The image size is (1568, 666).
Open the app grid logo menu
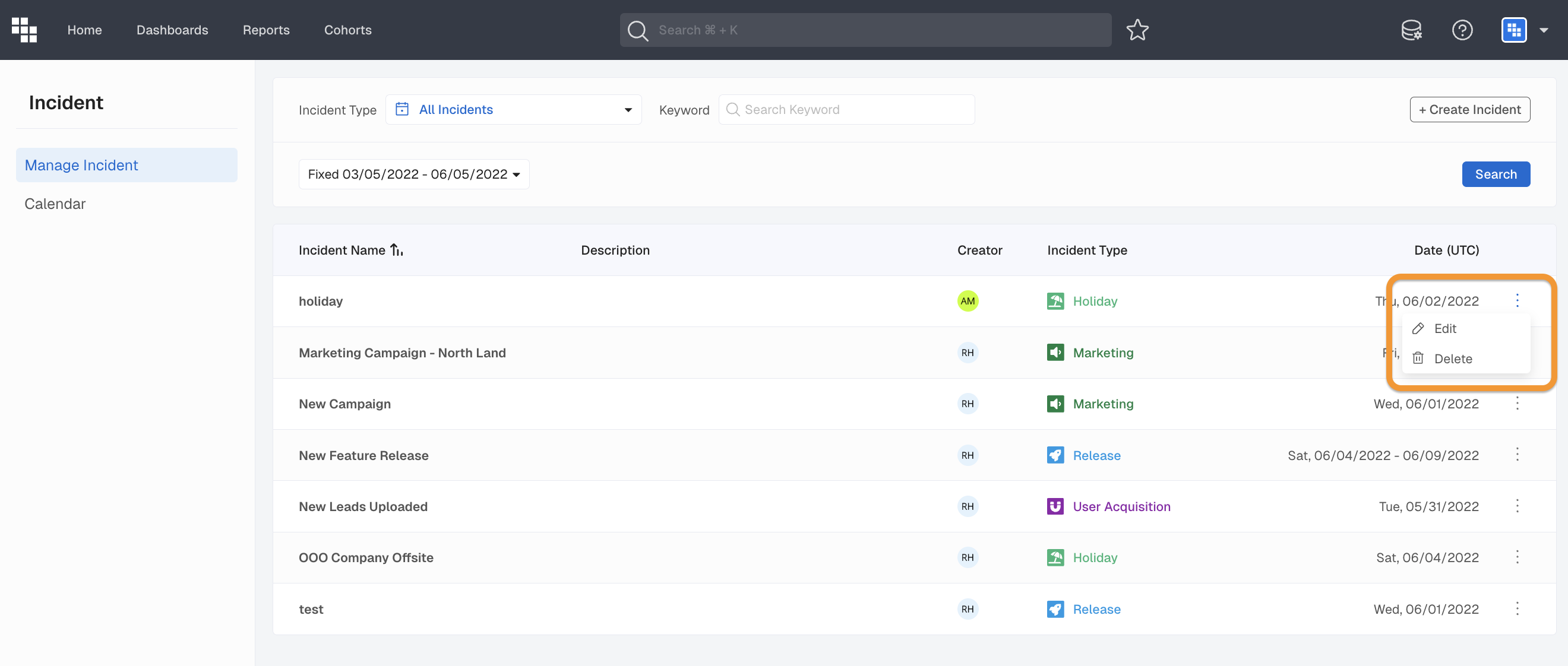[x=24, y=30]
